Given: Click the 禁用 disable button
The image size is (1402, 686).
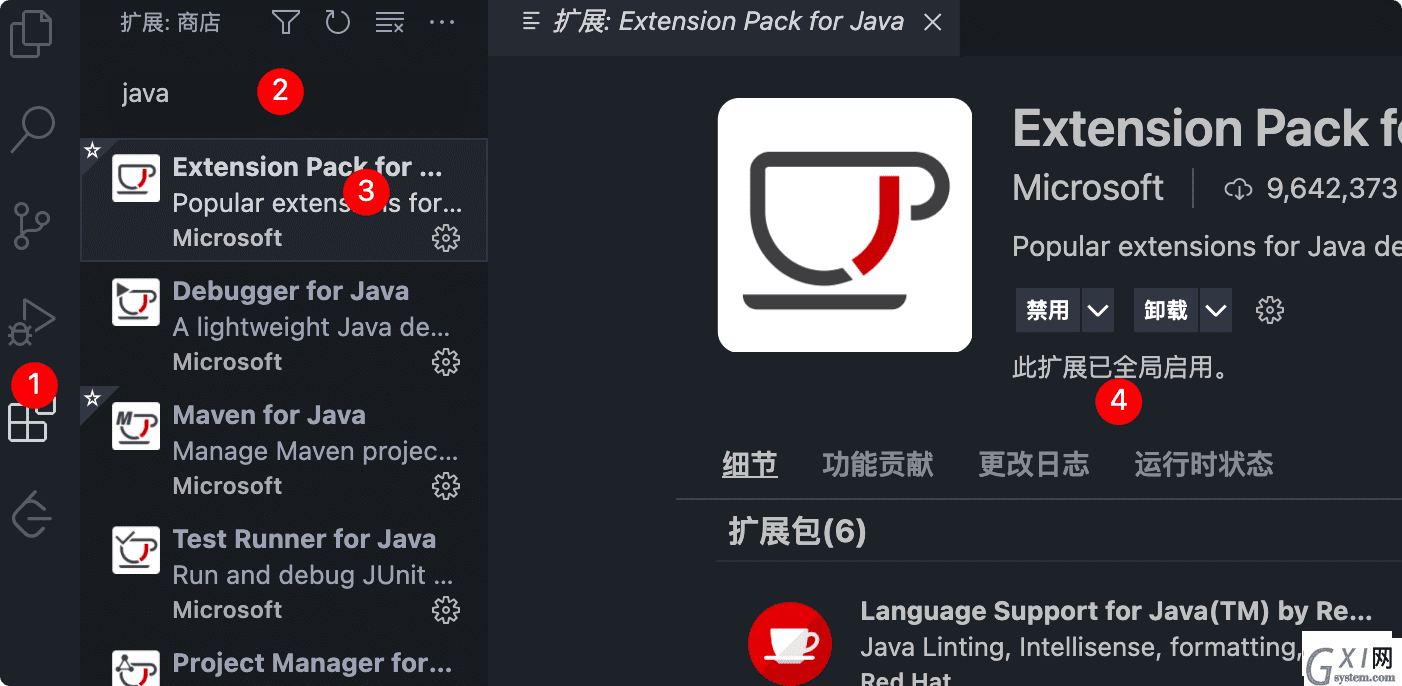Looking at the screenshot, I should [x=1047, y=310].
